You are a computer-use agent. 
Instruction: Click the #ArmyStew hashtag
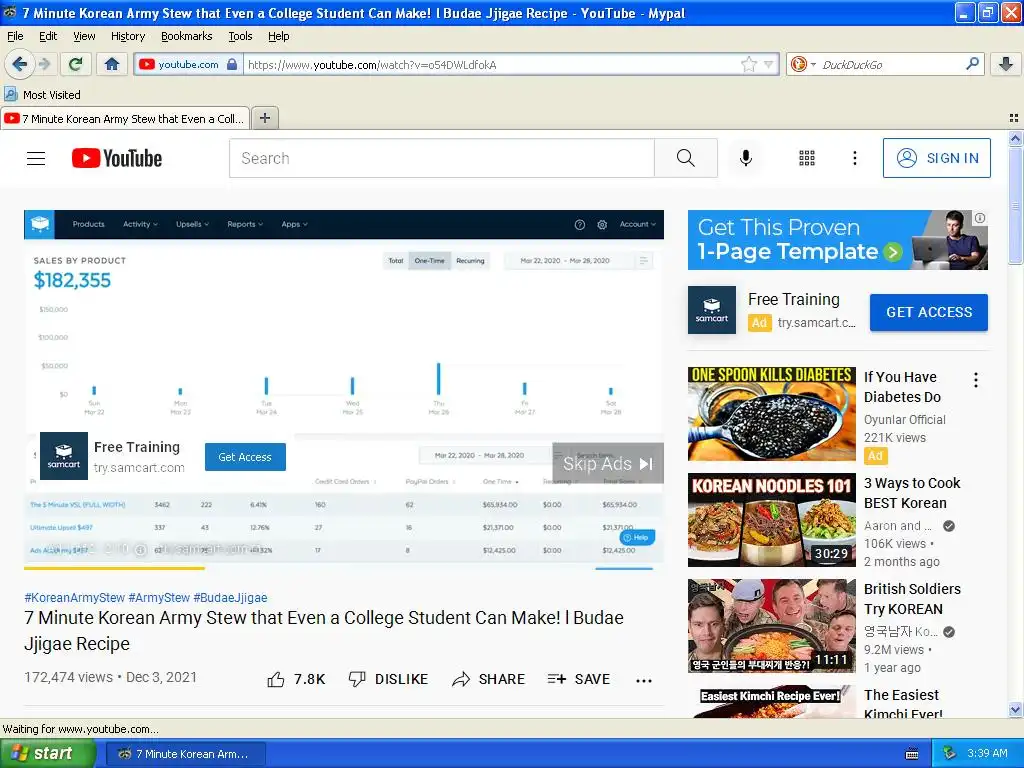159,597
